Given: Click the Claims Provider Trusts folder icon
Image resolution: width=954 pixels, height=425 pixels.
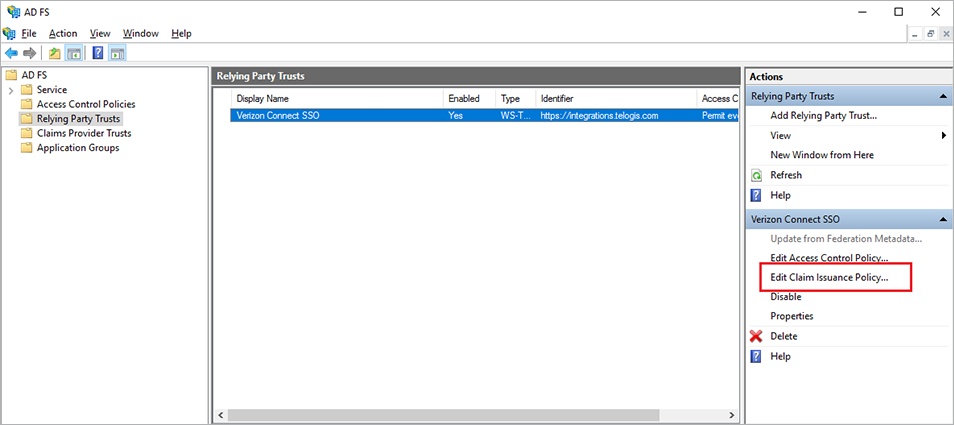Looking at the screenshot, I should (x=26, y=133).
